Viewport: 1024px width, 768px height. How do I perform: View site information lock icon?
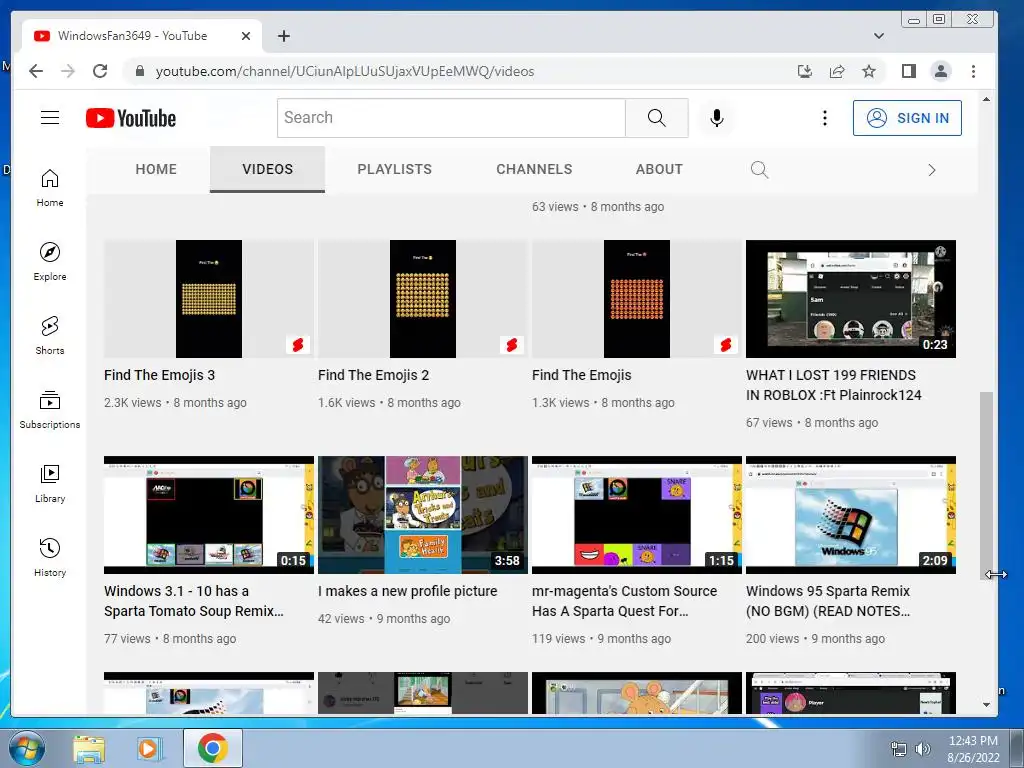tap(139, 71)
